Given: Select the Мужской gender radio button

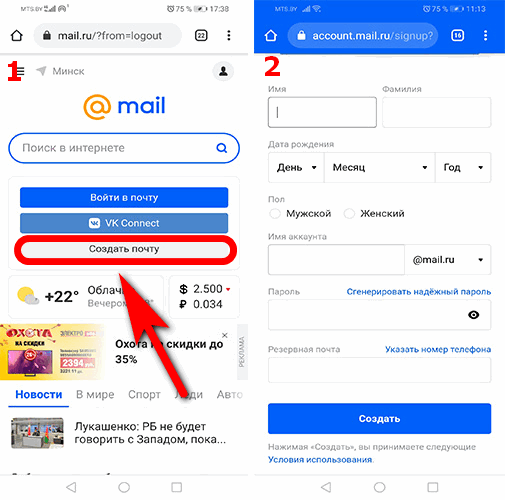Looking at the screenshot, I should pyautogui.click(x=275, y=213).
